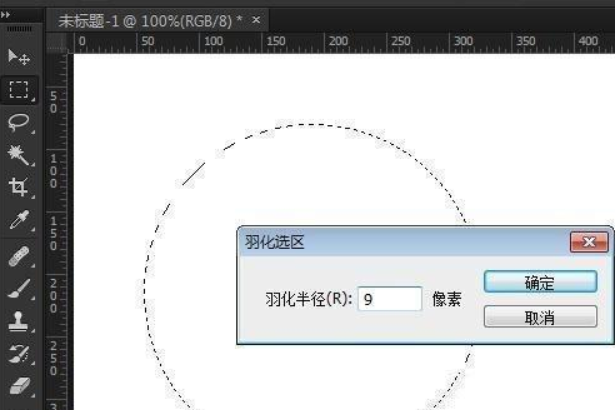Click the 羽化半径(R): label

click(309, 299)
